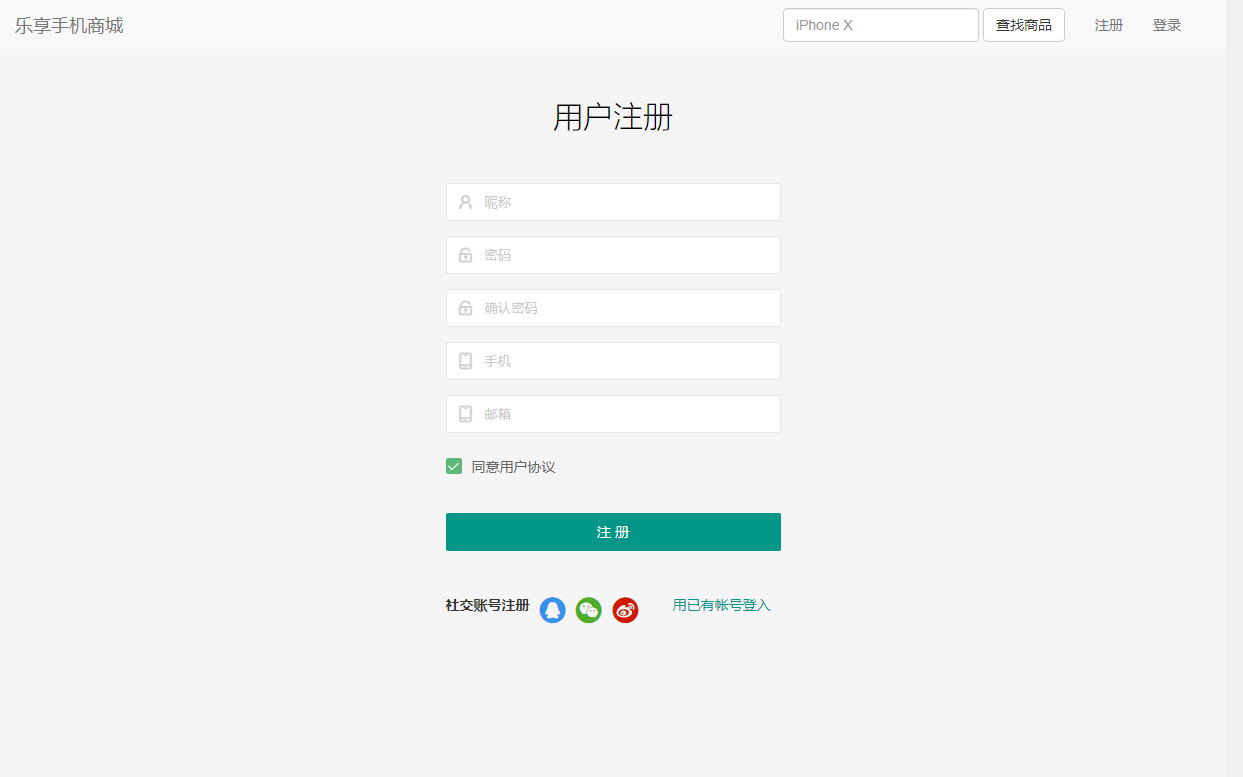Click the Weibo social login icon
The width and height of the screenshot is (1243, 777).
click(x=625, y=610)
